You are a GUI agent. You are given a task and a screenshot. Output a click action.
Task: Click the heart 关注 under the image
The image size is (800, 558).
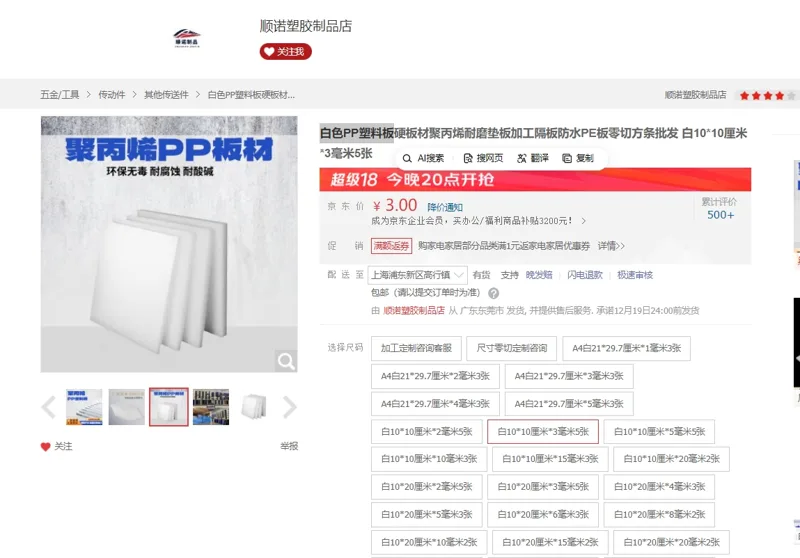(57, 446)
